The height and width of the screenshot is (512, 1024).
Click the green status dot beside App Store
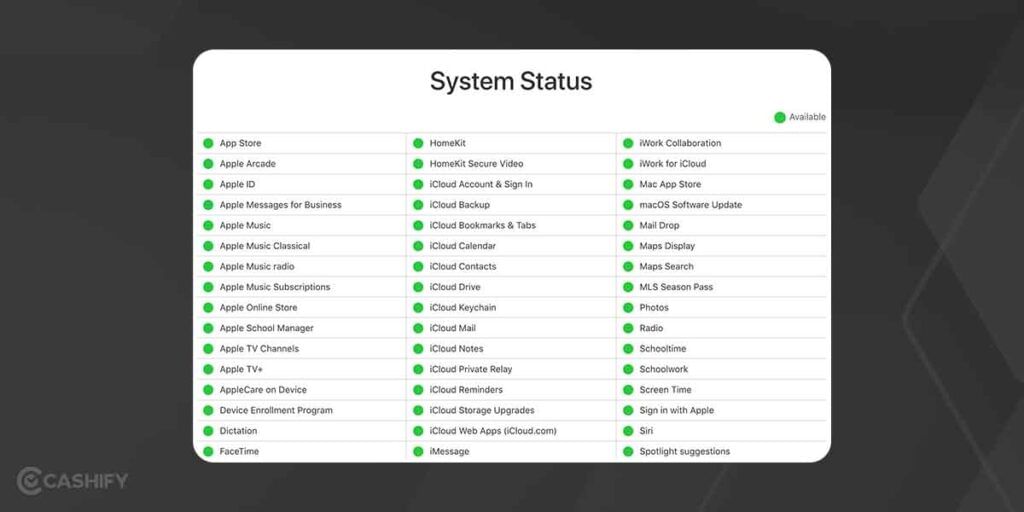pos(208,143)
